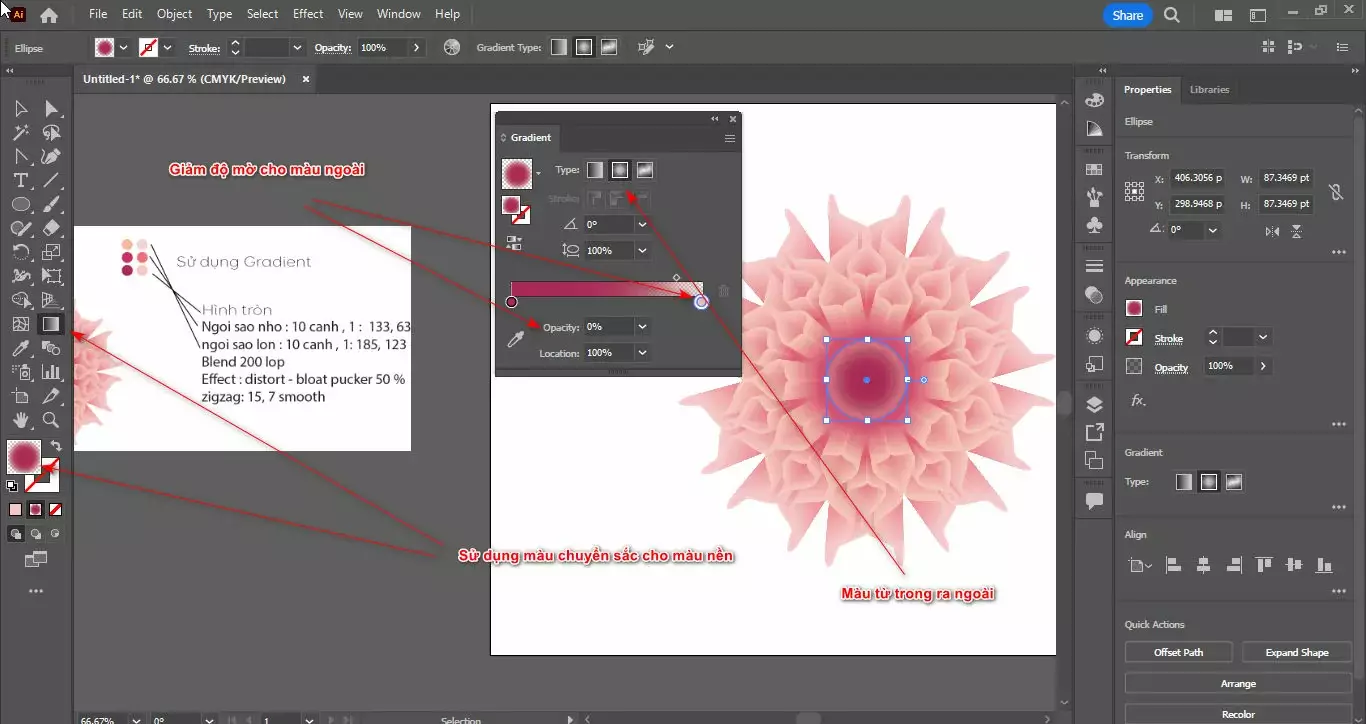
Task: Open the Layers panel icon
Action: [1094, 404]
